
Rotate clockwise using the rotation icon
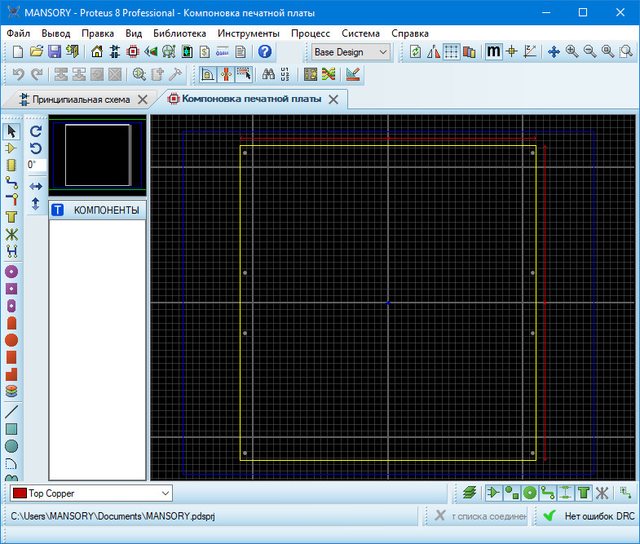(x=36, y=131)
